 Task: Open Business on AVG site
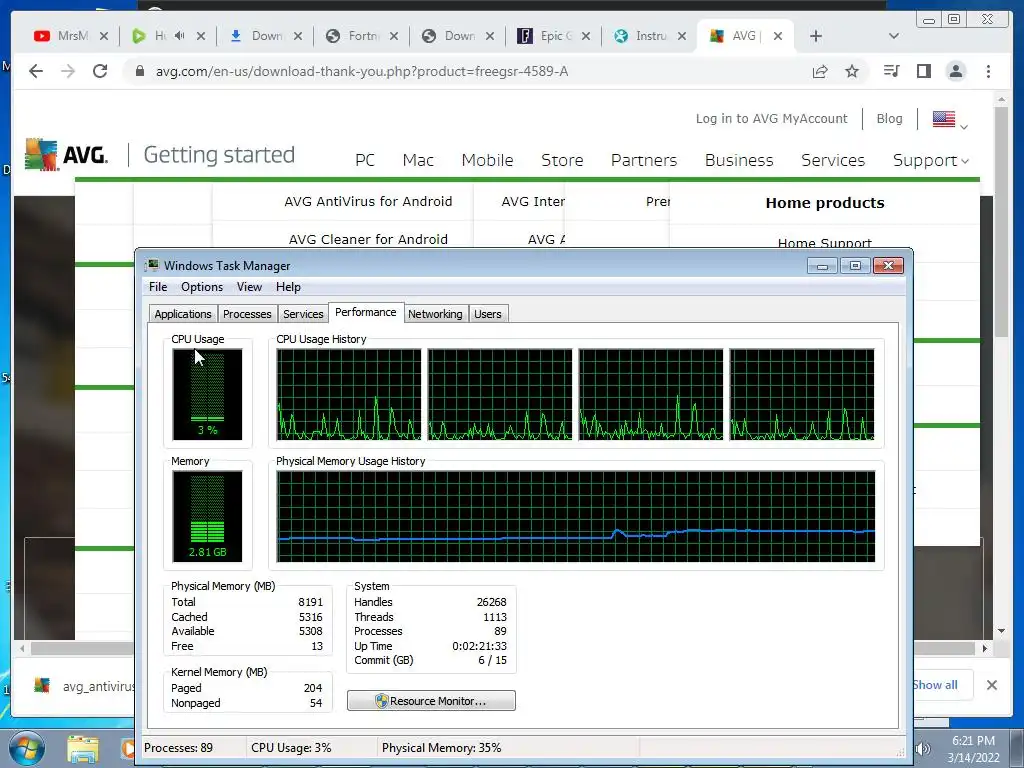click(x=739, y=161)
